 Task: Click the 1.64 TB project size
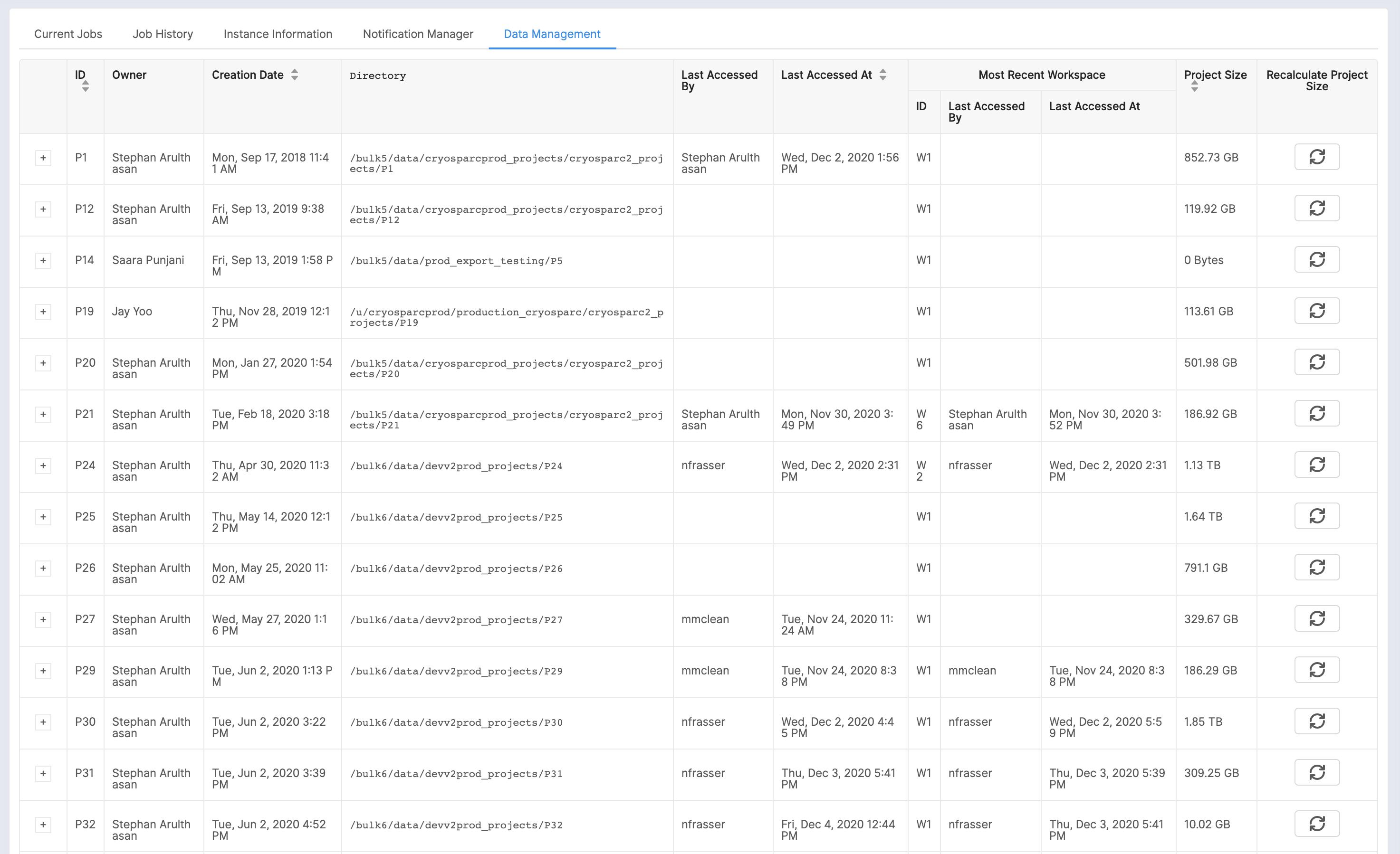[1203, 516]
